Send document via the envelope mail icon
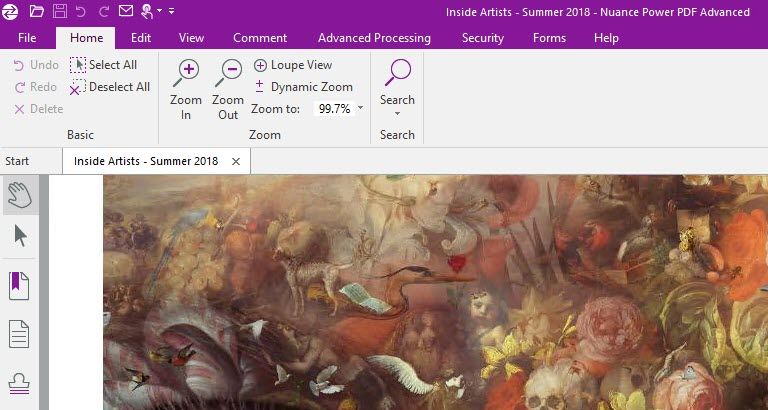This screenshot has width=768, height=410. (126, 10)
